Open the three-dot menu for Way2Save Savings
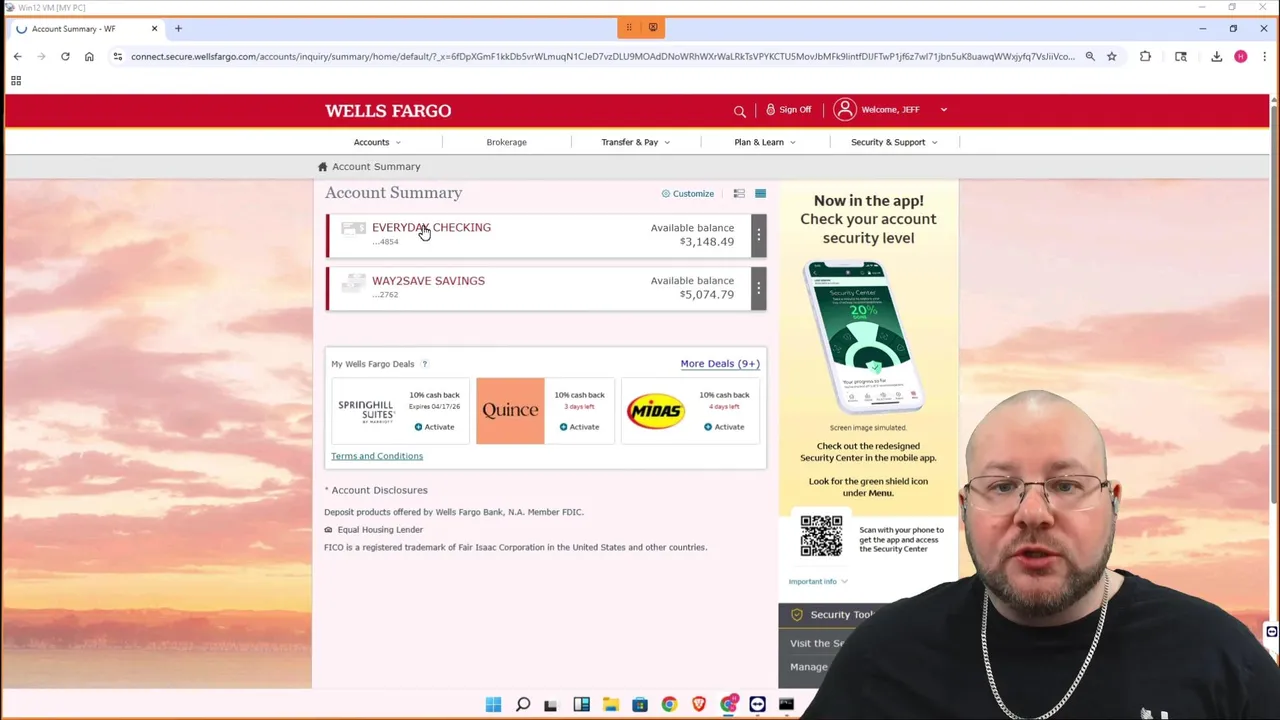This screenshot has width=1280, height=720. tap(759, 289)
